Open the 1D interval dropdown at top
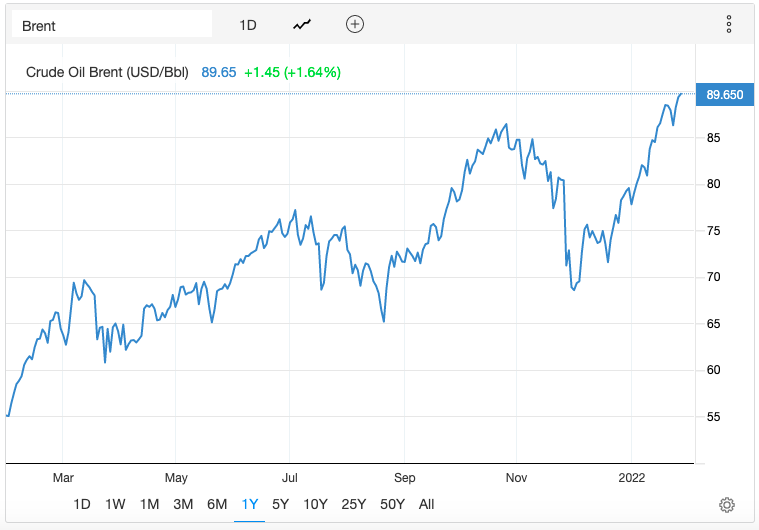 248,25
